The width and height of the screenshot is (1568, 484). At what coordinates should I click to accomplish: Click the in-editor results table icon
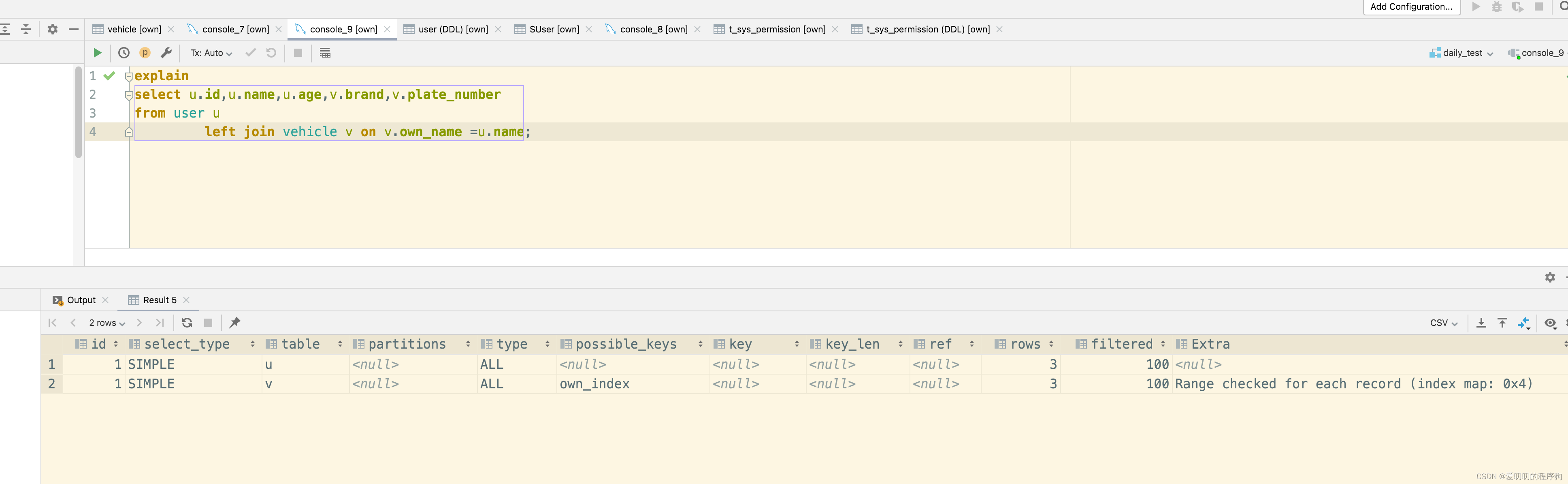click(325, 53)
